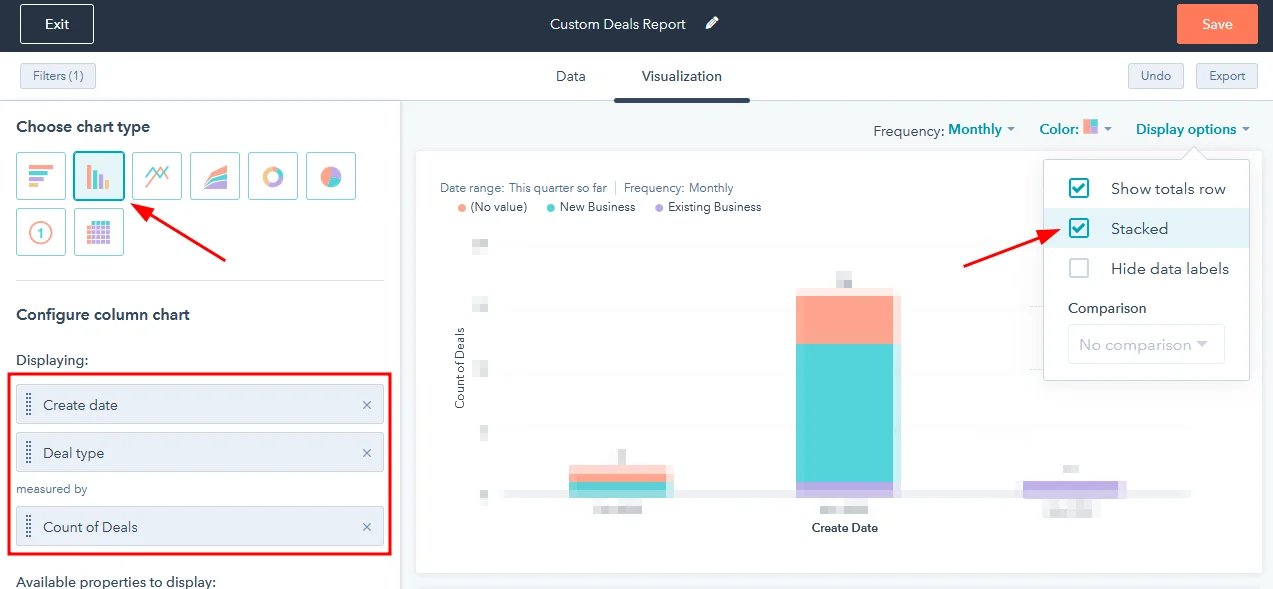Switch to the Data tab
1273x589 pixels.
pyautogui.click(x=570, y=75)
